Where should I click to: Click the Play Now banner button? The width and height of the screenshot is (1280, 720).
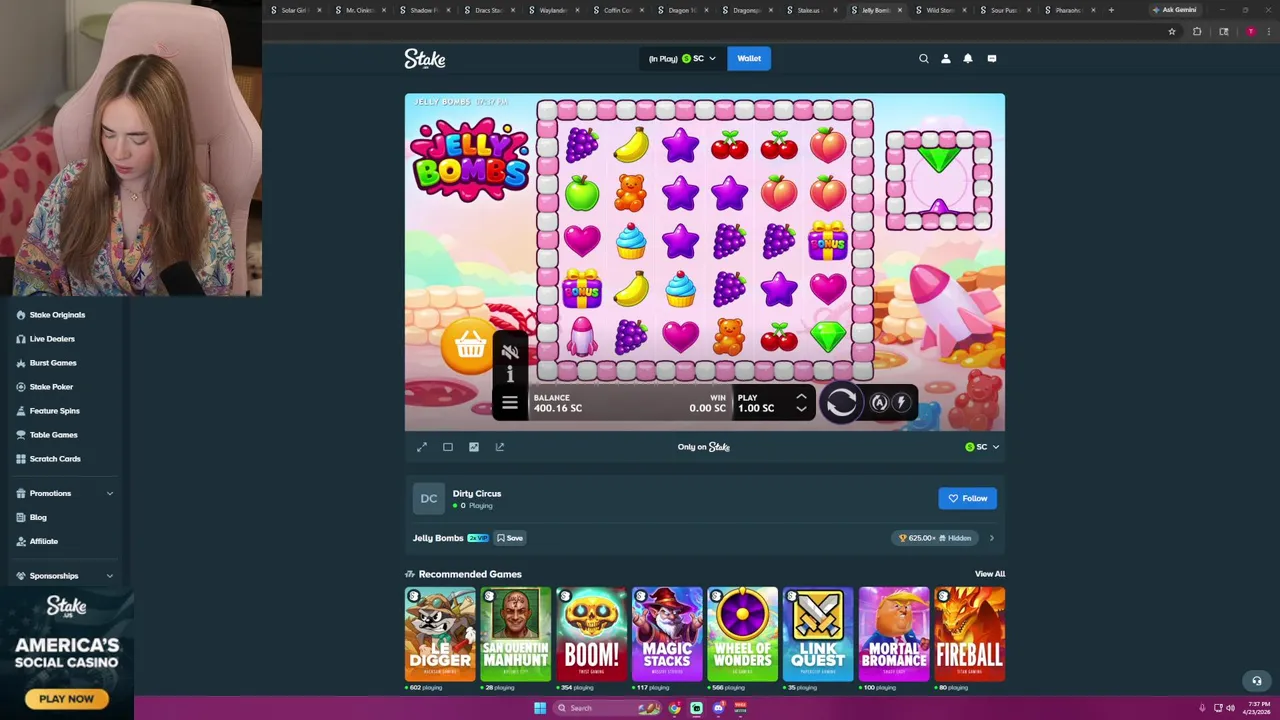(x=67, y=699)
